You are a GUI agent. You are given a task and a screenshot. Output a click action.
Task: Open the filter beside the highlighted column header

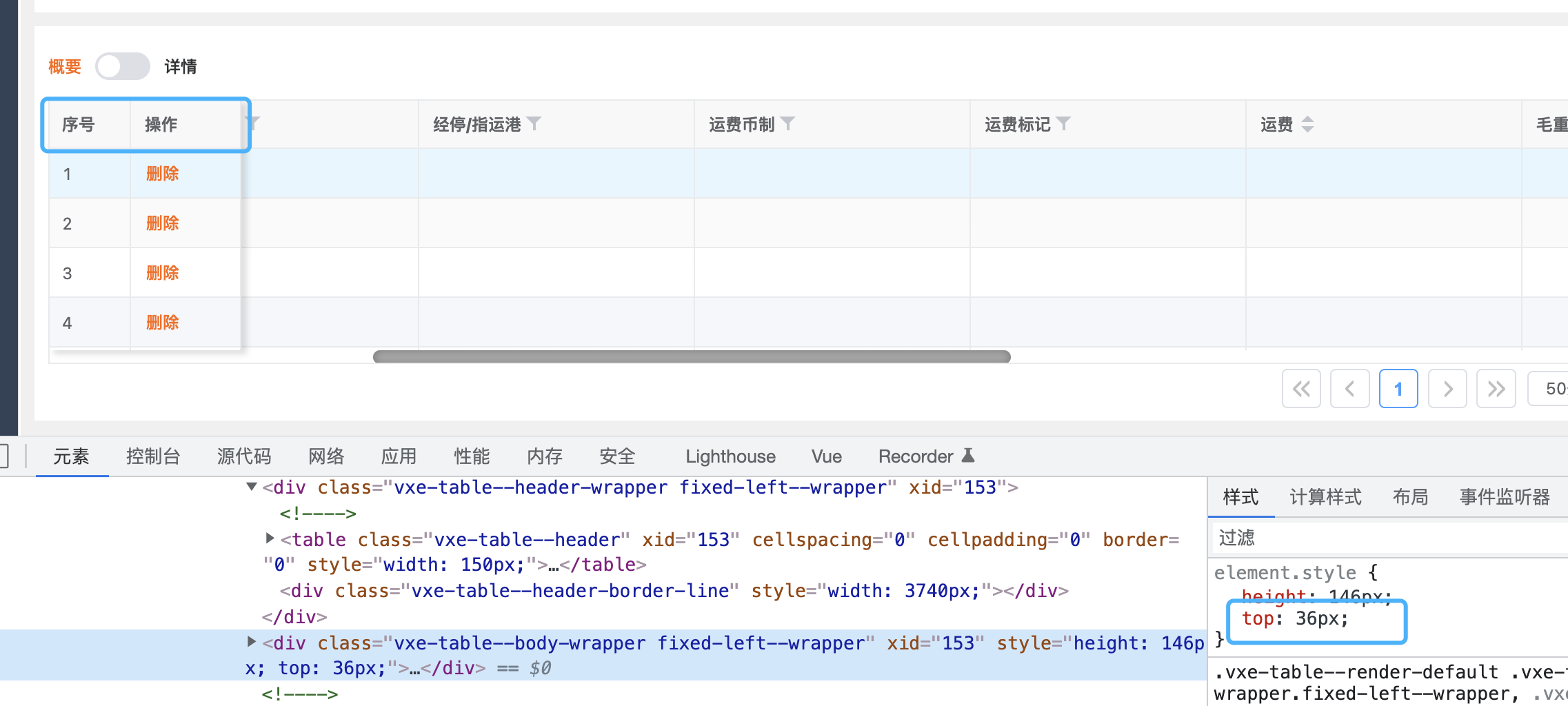tap(252, 122)
